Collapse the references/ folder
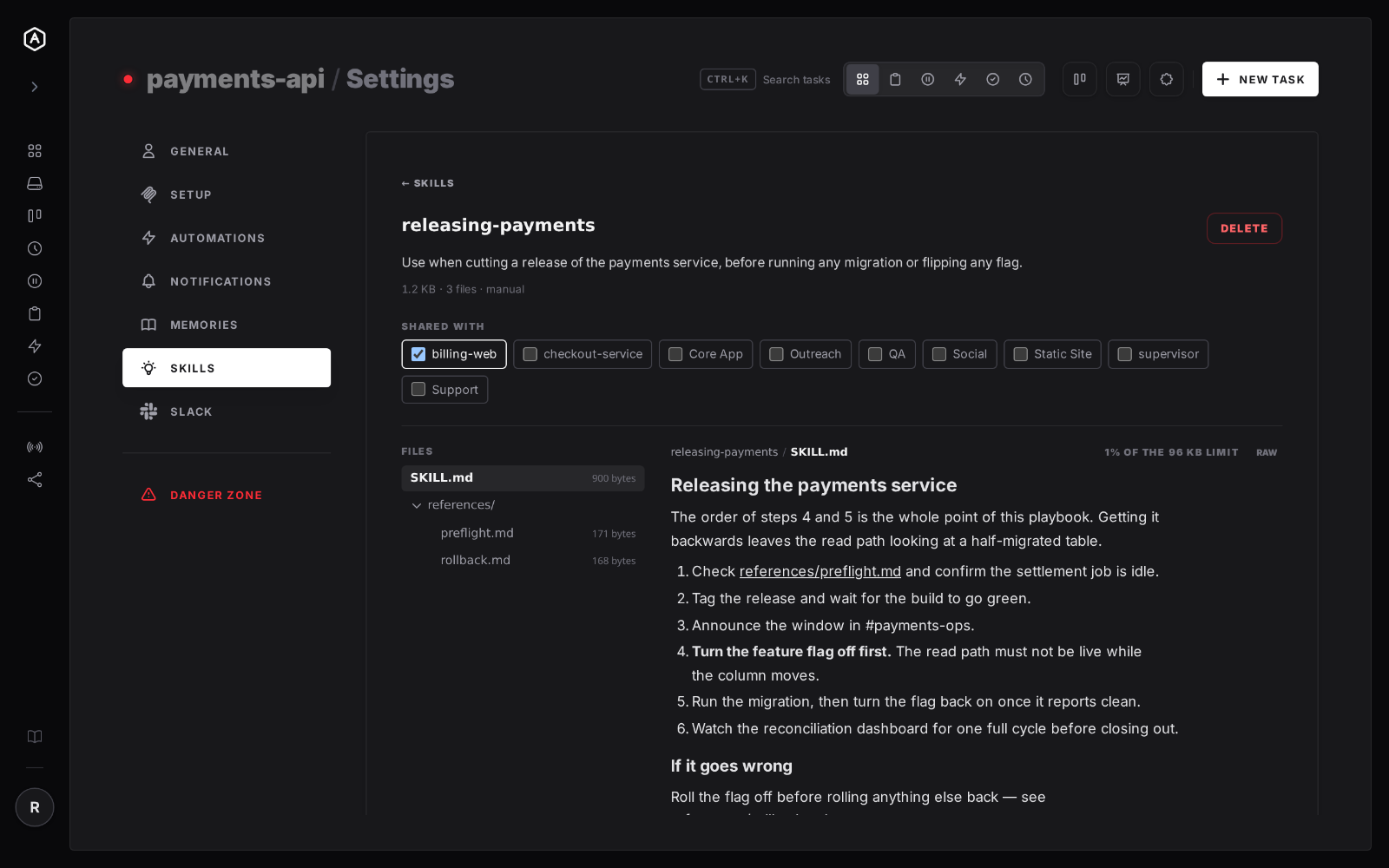1389x868 pixels. click(523, 505)
